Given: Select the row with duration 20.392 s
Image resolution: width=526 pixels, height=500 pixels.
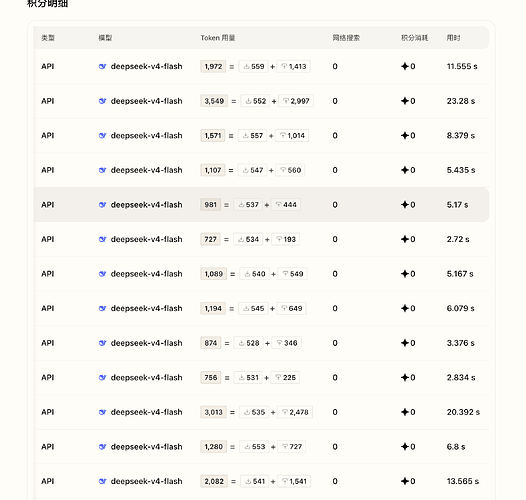Looking at the screenshot, I should 261,412.
